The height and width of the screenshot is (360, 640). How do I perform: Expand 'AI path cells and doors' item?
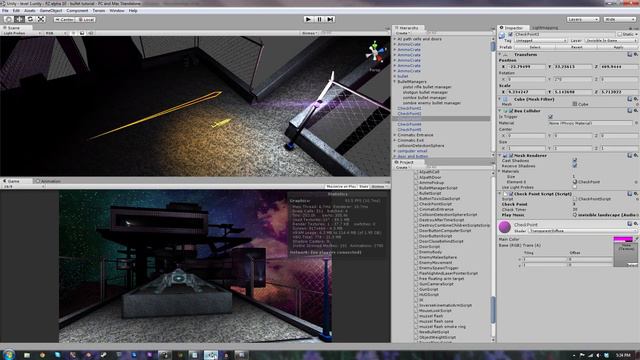395,39
